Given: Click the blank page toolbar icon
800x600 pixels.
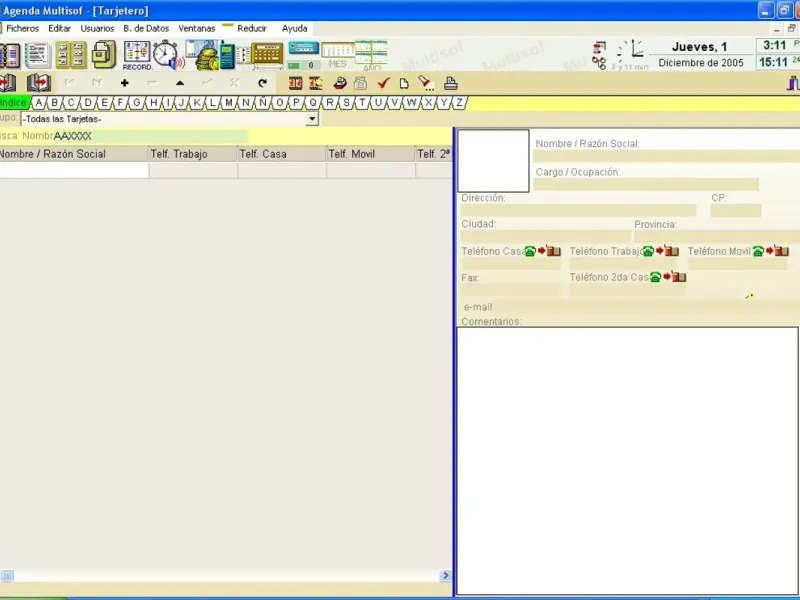Looking at the screenshot, I should 404,83.
